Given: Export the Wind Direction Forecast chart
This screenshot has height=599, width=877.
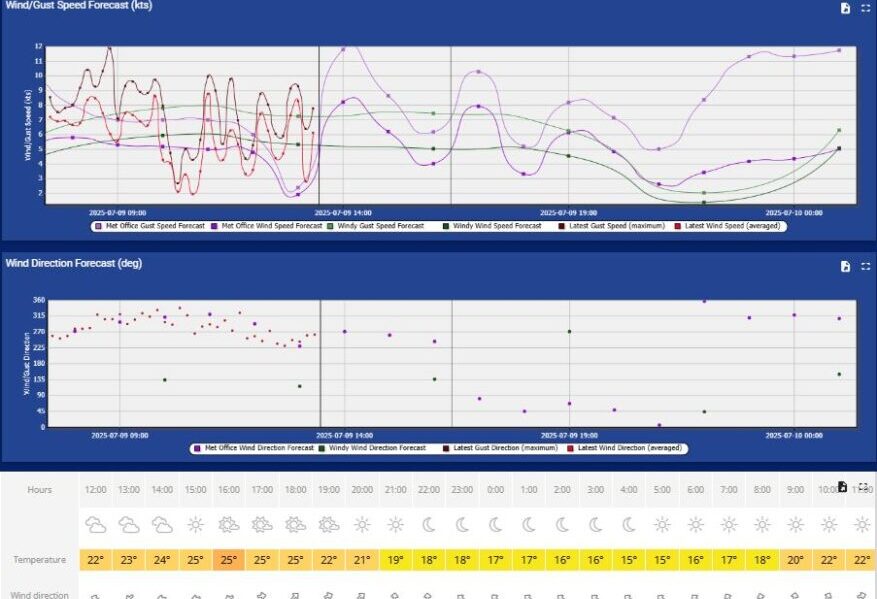Looking at the screenshot, I should pos(845,267).
